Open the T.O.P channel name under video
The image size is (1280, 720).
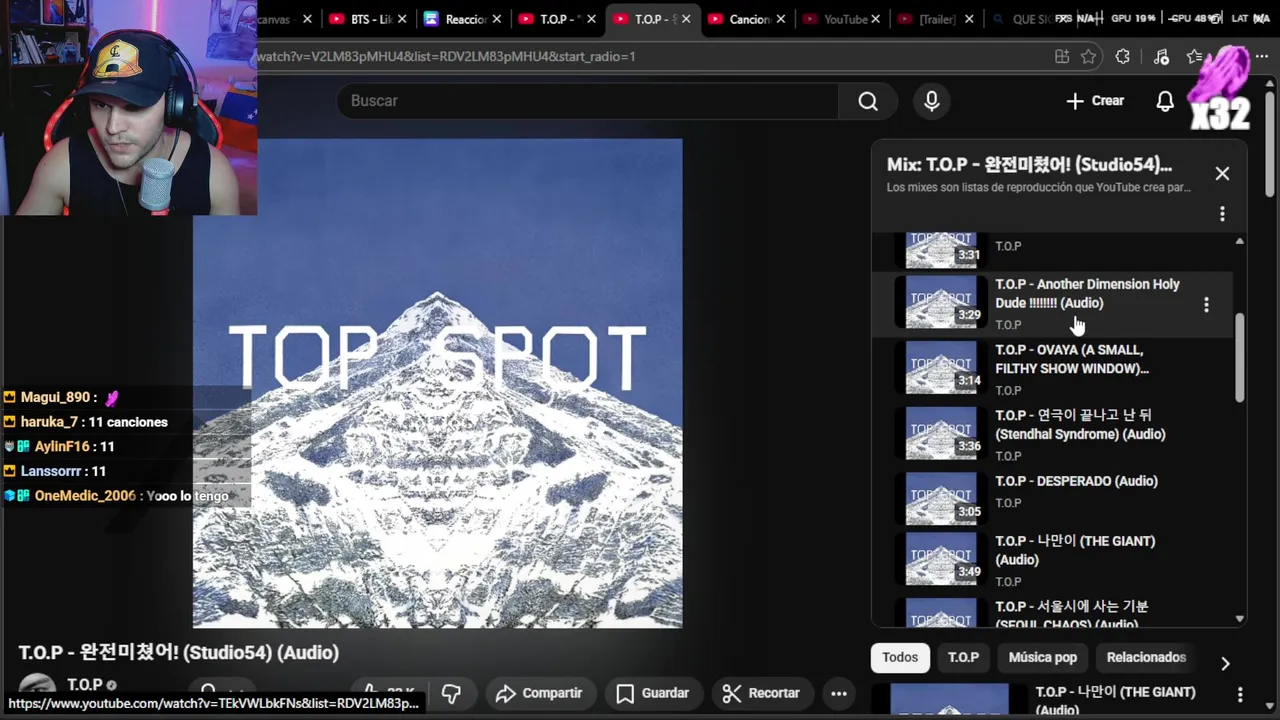[x=85, y=685]
